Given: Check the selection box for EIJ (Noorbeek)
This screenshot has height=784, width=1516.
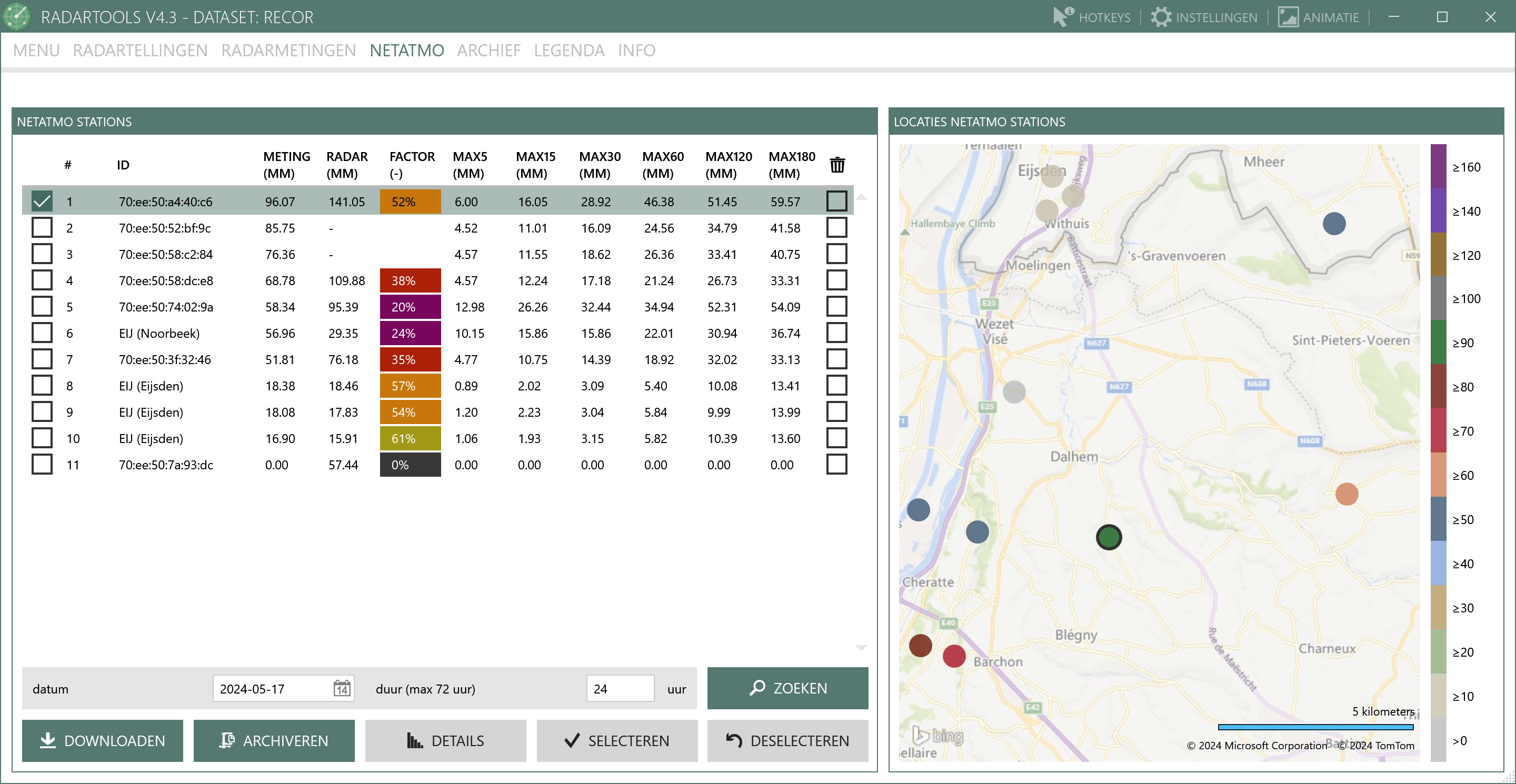Looking at the screenshot, I should tap(42, 333).
